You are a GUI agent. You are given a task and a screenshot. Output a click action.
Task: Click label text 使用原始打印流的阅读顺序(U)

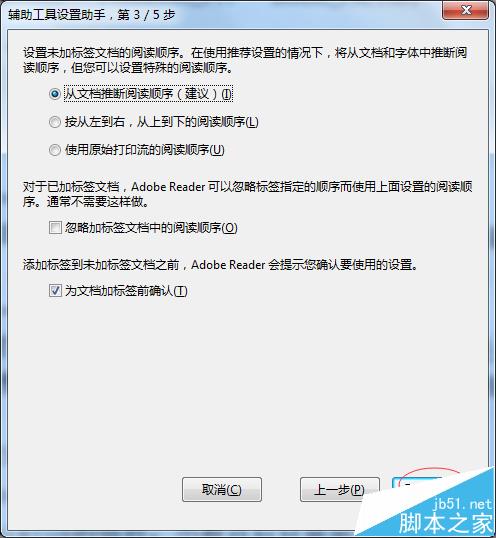145,150
